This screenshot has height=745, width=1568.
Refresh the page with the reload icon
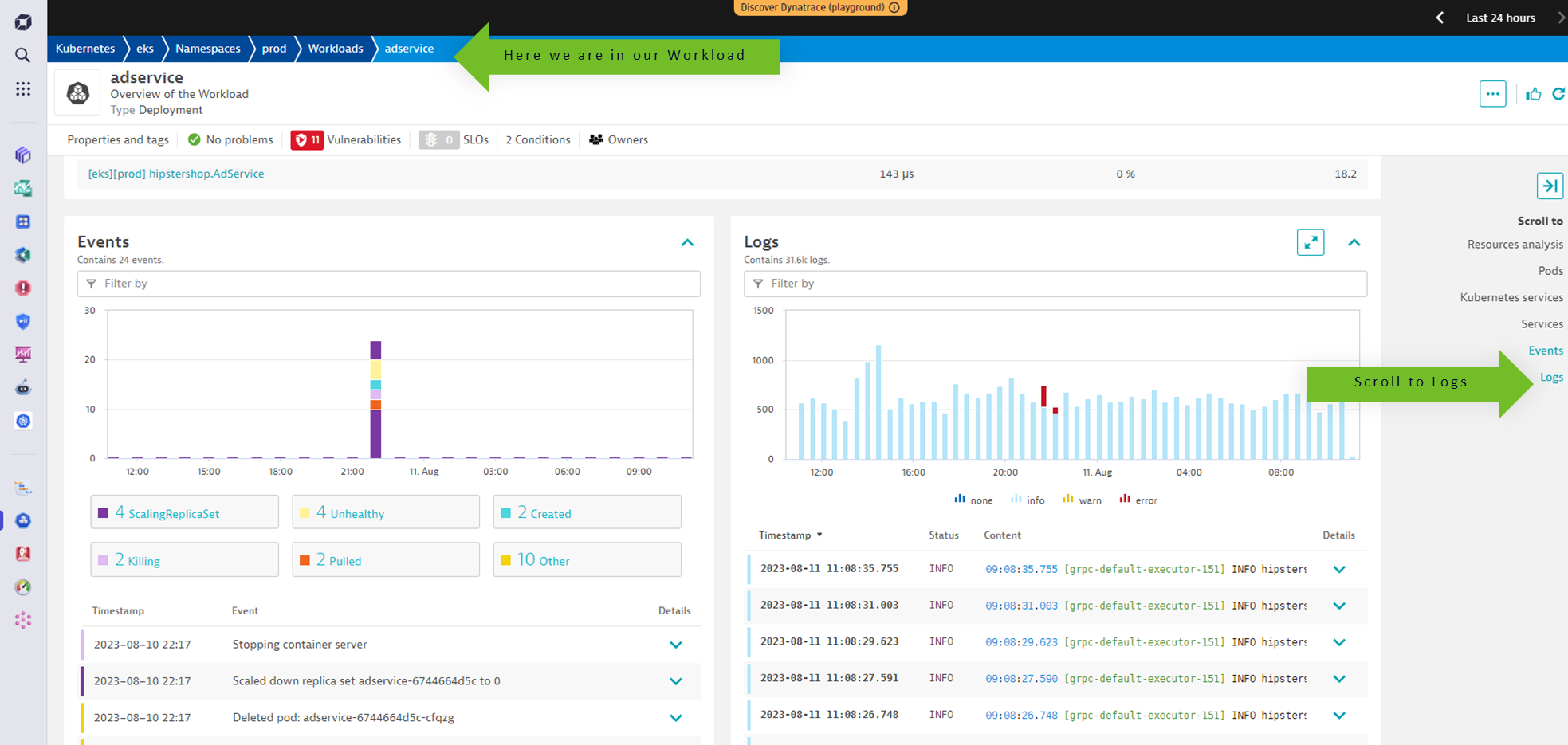pyautogui.click(x=1558, y=94)
